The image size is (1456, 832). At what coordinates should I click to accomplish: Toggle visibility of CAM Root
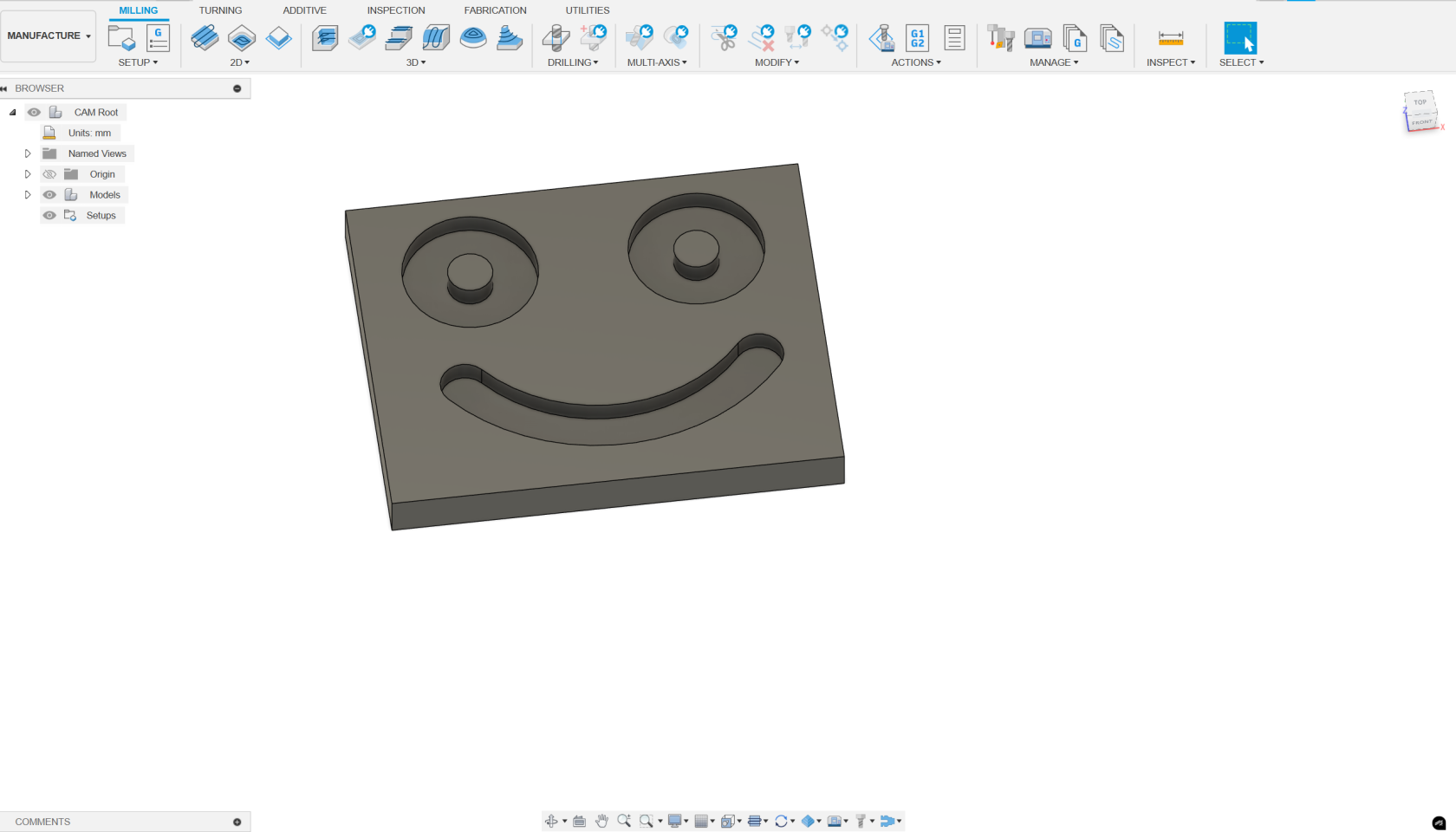pos(34,112)
